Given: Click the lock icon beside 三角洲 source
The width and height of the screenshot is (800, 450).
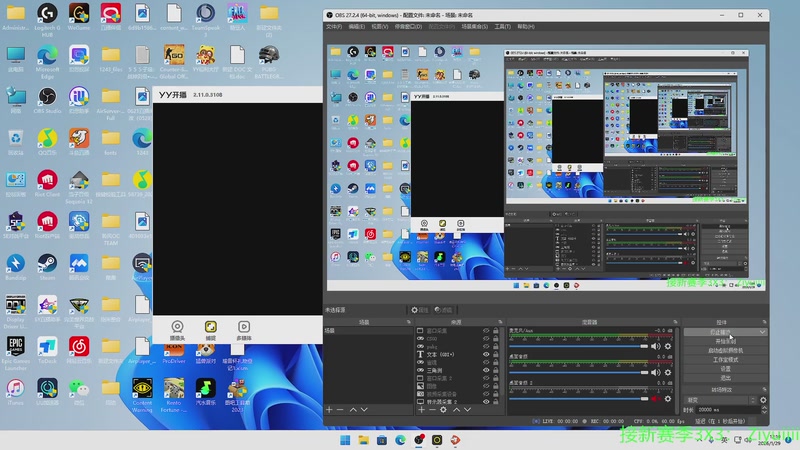Looking at the screenshot, I should pos(495,370).
